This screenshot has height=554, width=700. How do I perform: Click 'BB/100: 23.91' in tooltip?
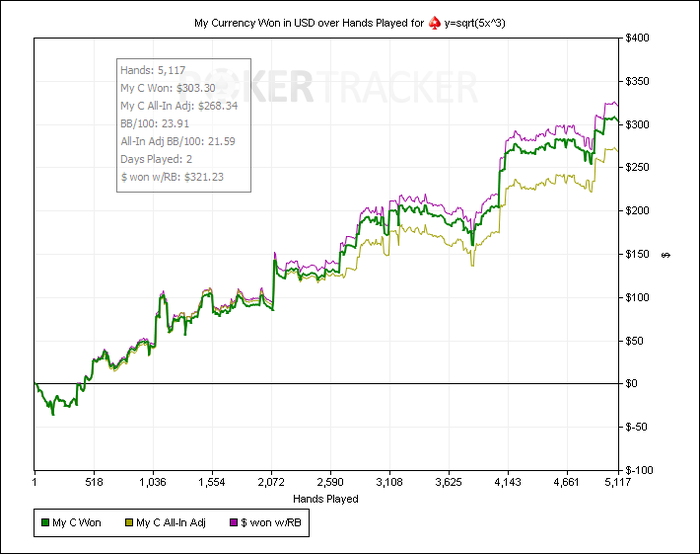[154, 124]
